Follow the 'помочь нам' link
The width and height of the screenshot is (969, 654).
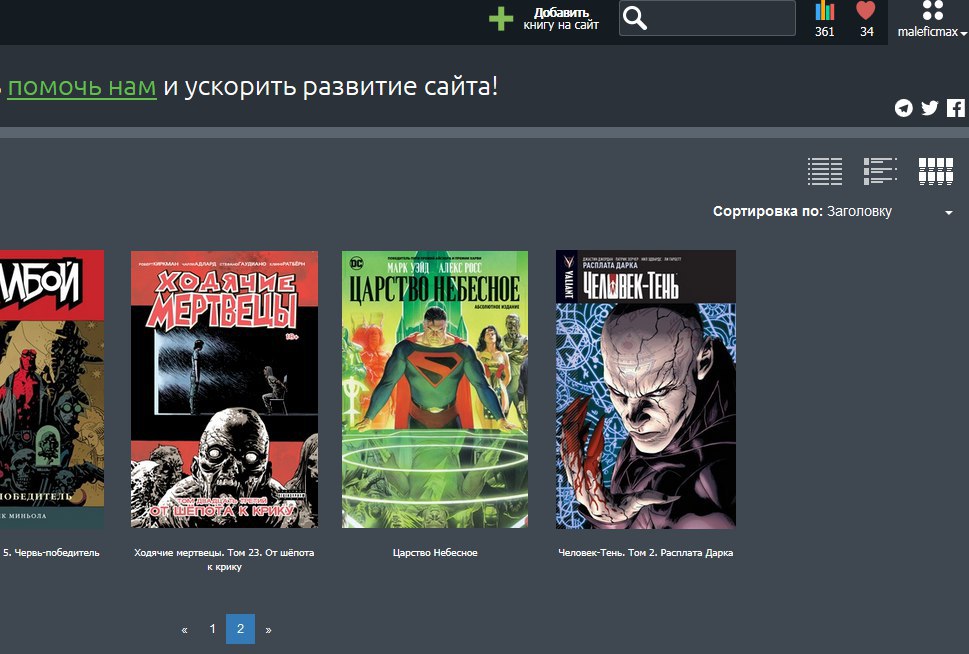(x=82, y=87)
